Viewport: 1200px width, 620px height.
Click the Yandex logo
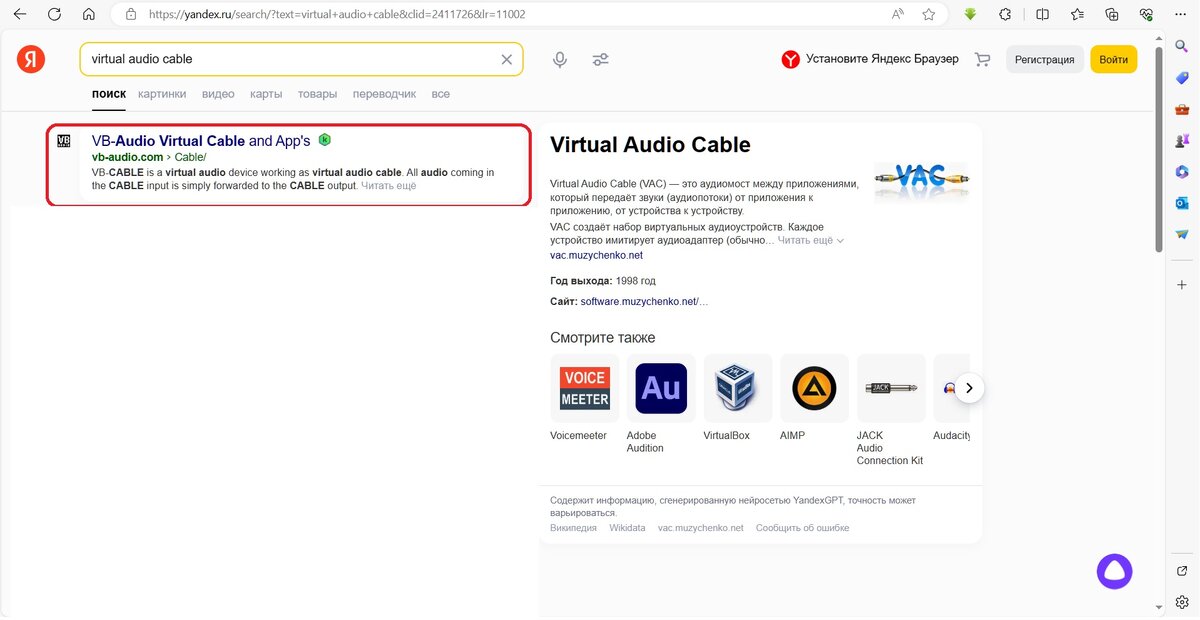click(31, 59)
